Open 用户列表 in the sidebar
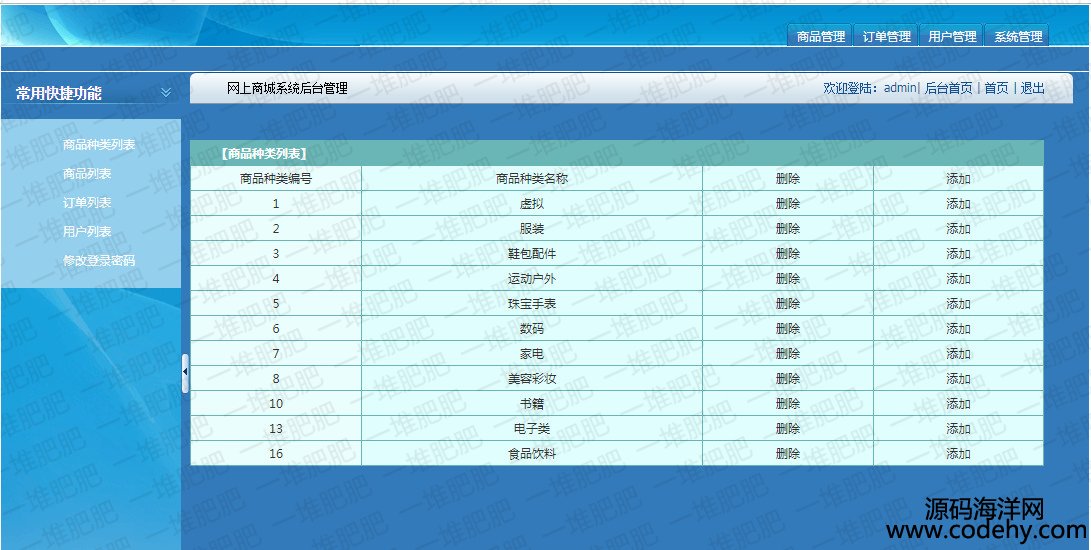The width and height of the screenshot is (1091, 550). point(87,232)
